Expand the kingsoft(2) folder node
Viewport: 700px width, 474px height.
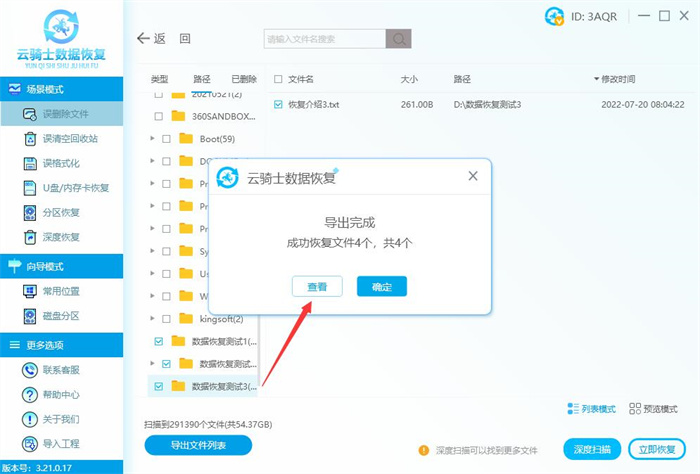pos(152,319)
